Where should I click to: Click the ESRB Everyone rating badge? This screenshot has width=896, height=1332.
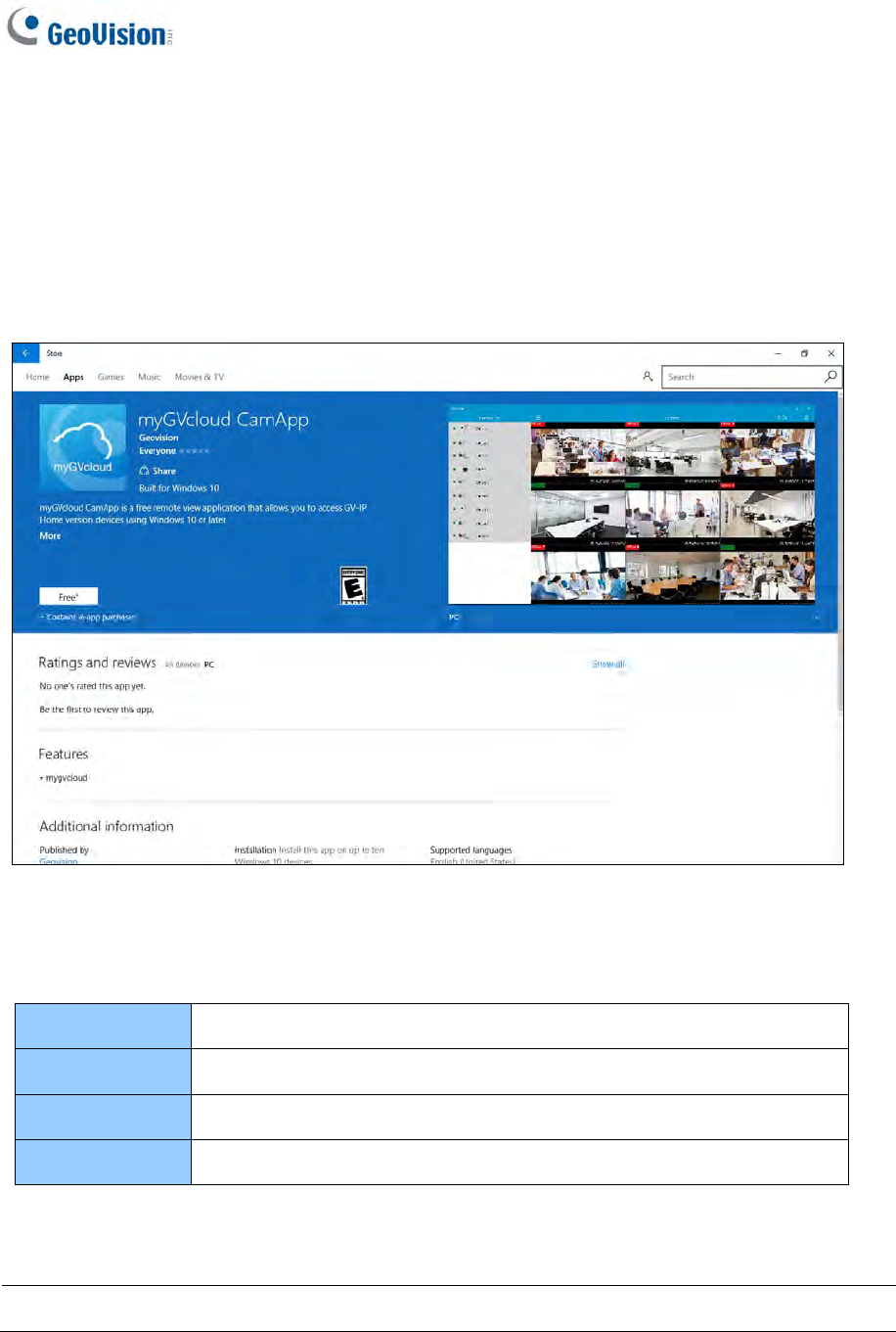click(352, 585)
